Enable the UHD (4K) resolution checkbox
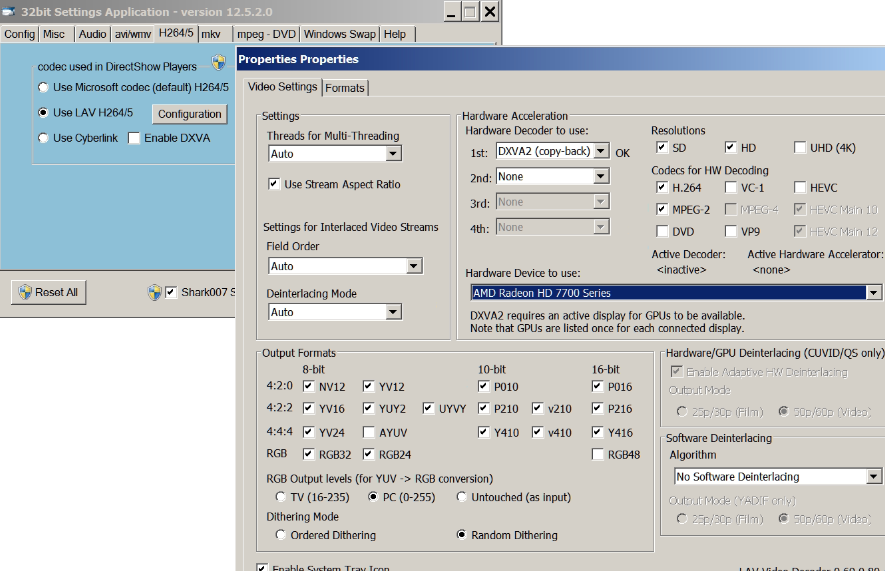Screen dimensions: 885x571 tap(800, 148)
